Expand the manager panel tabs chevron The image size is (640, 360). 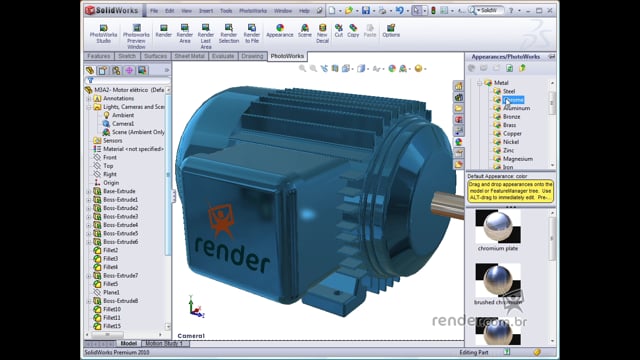click(x=167, y=70)
